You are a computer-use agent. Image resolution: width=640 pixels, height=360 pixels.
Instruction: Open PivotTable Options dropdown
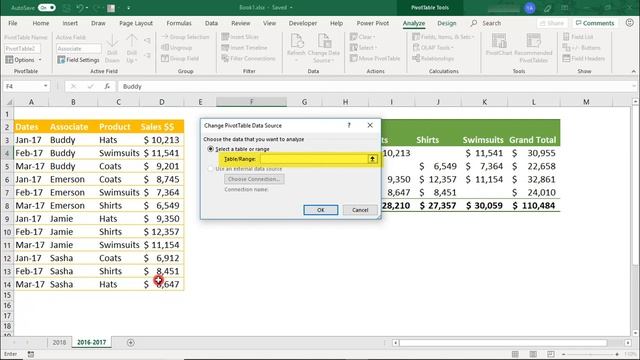pyautogui.click(x=24, y=60)
